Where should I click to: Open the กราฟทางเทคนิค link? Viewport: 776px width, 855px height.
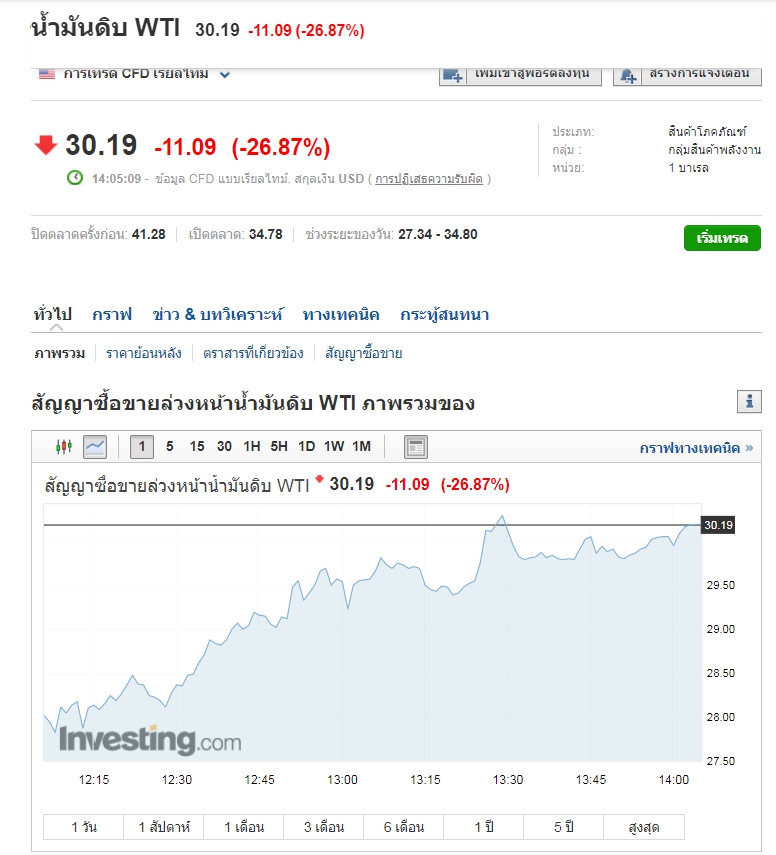(696, 448)
